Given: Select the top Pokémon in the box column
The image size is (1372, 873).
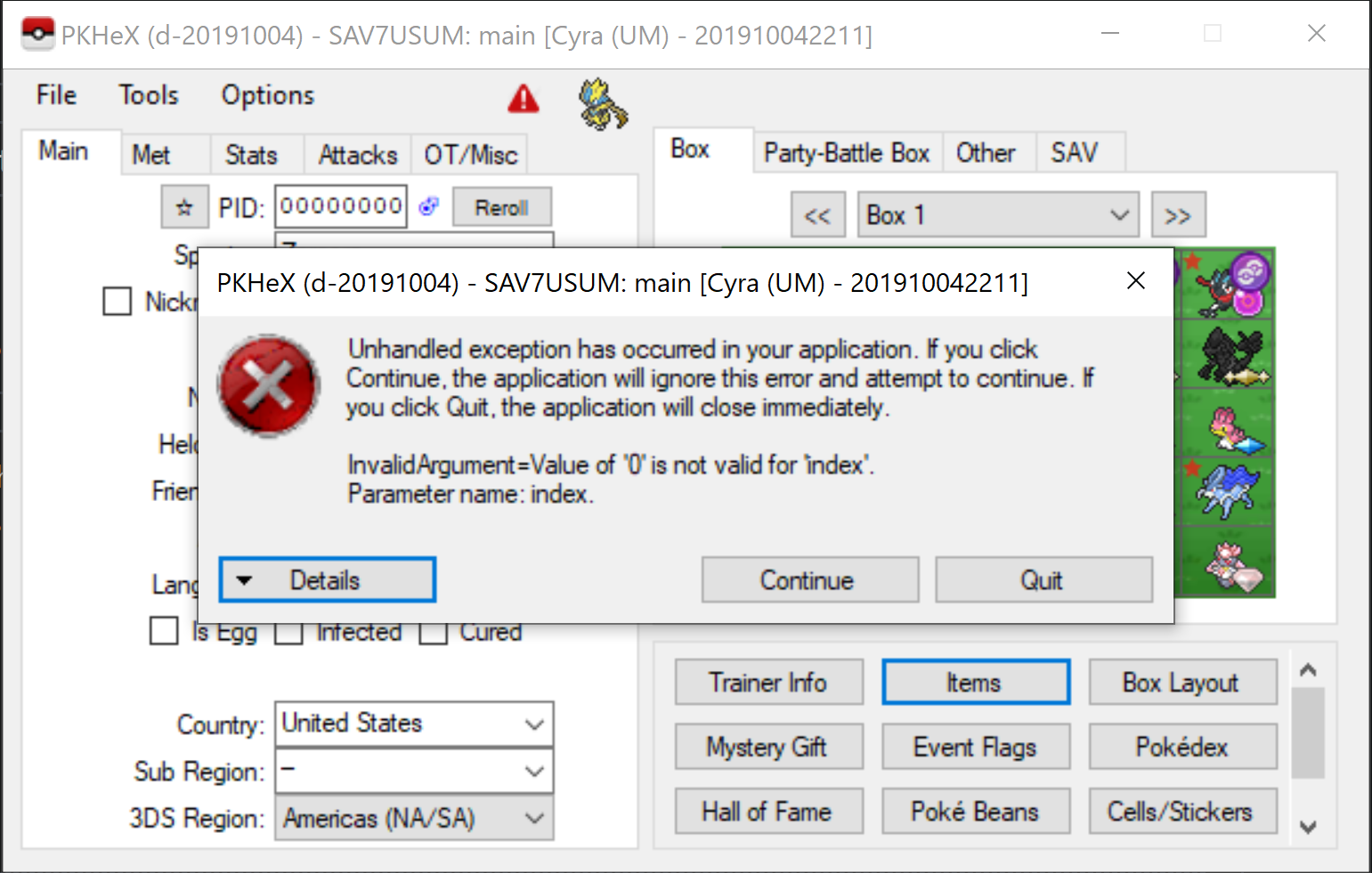Looking at the screenshot, I should coord(1235,285).
